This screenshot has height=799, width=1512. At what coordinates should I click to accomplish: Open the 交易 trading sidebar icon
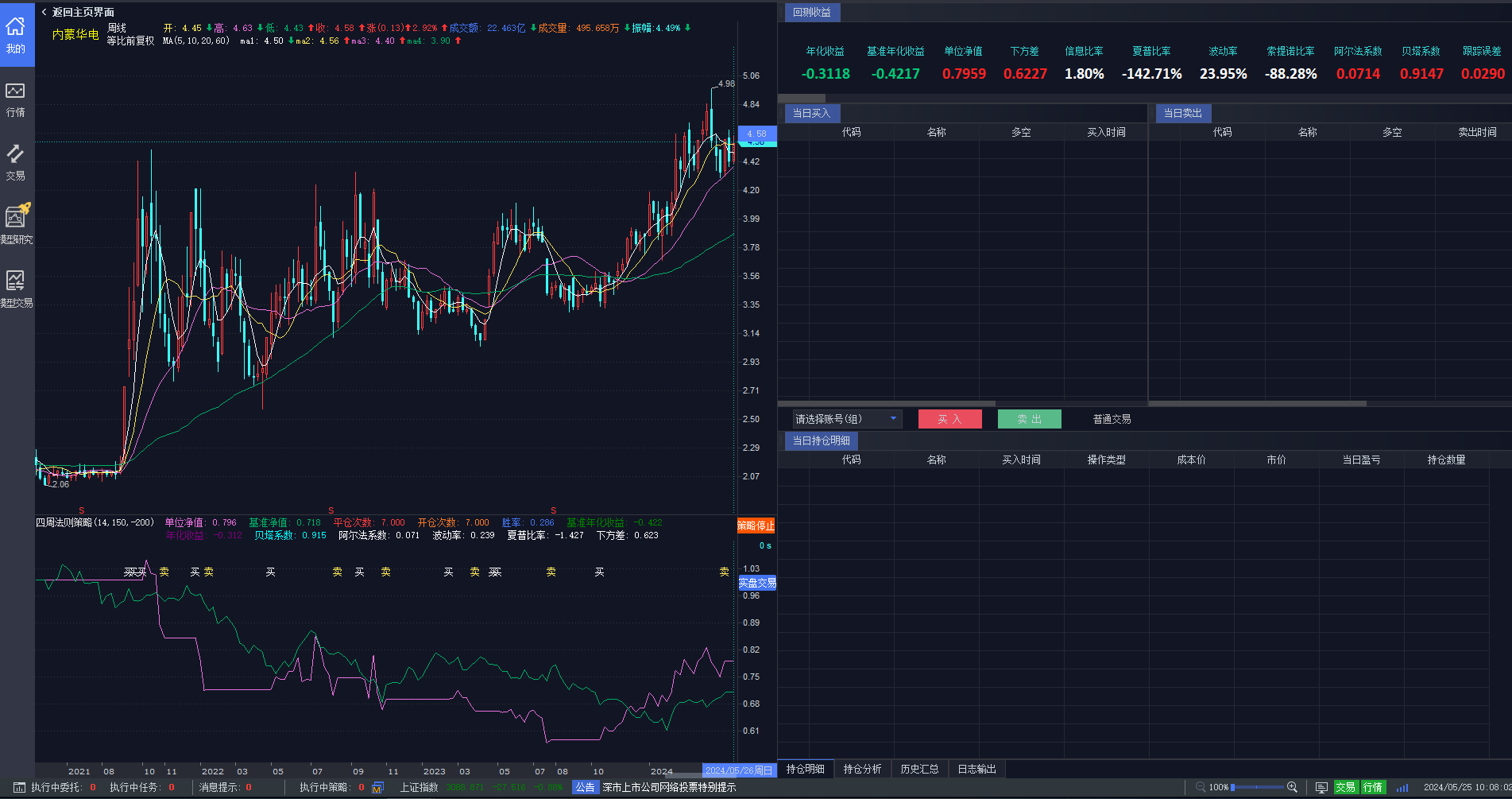[x=16, y=161]
